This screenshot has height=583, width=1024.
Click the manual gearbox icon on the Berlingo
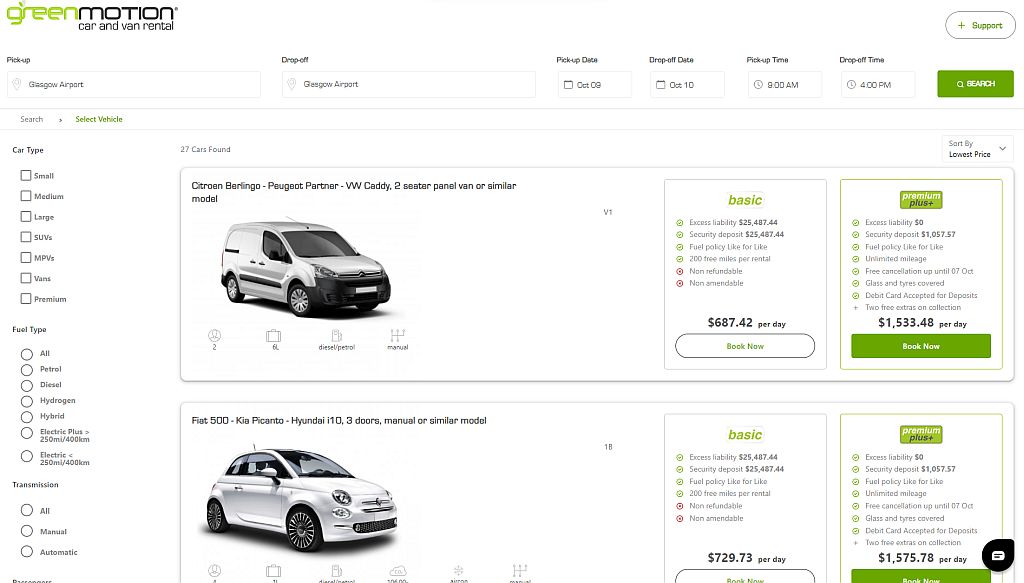(398, 336)
